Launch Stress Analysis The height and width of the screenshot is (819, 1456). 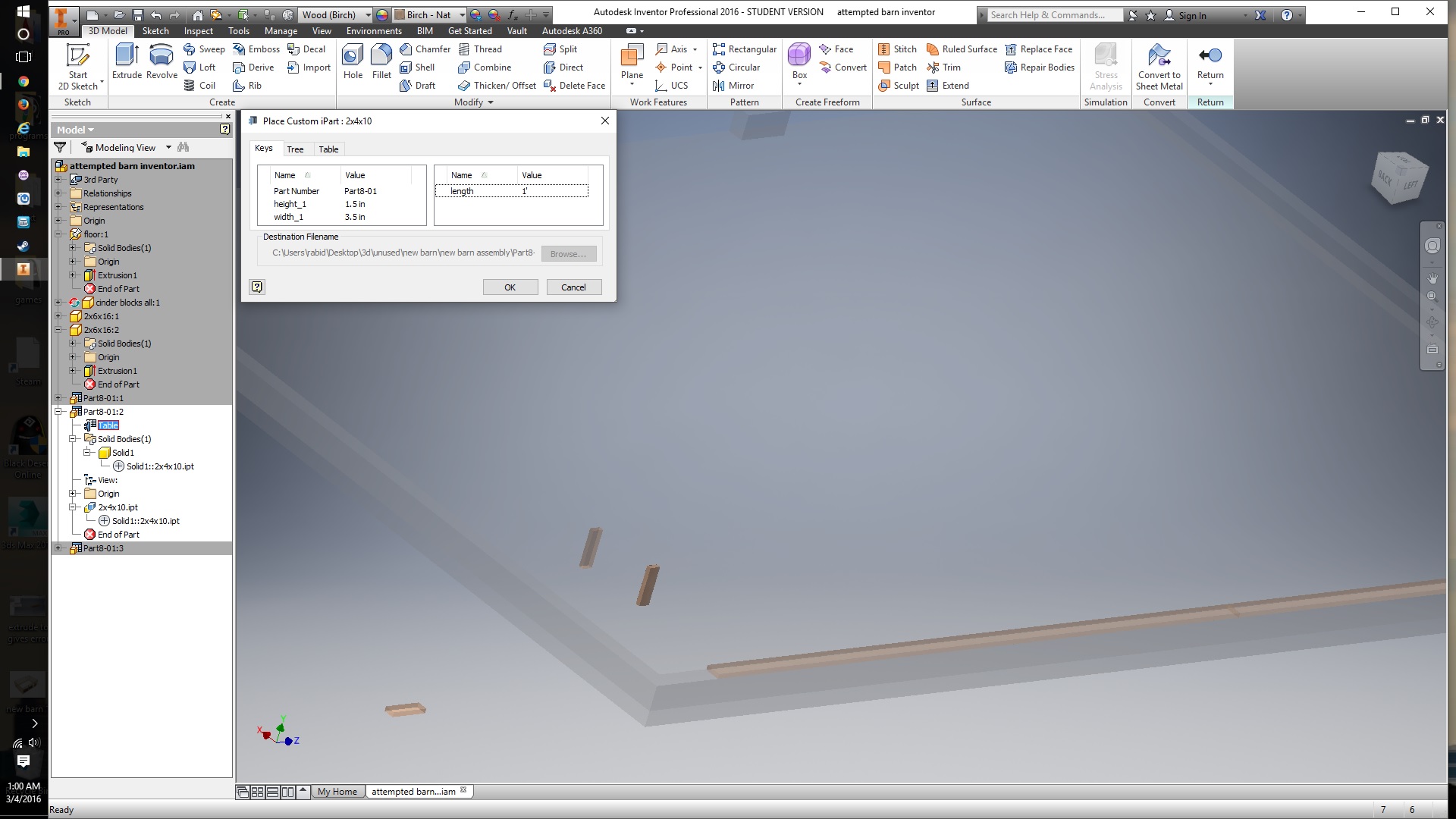click(x=1106, y=64)
